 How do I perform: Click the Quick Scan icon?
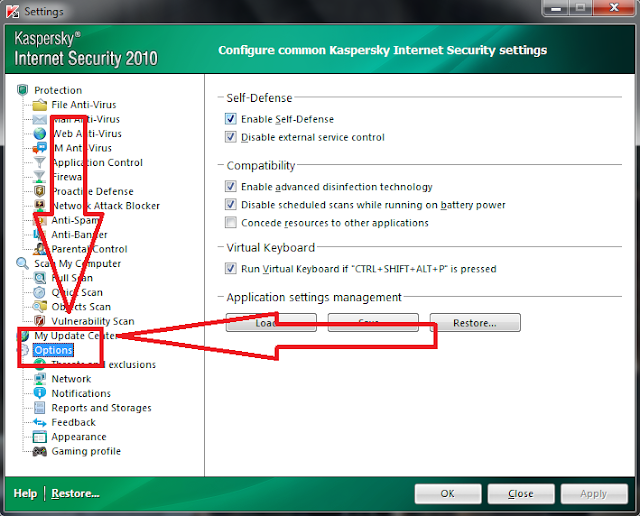coord(39,292)
